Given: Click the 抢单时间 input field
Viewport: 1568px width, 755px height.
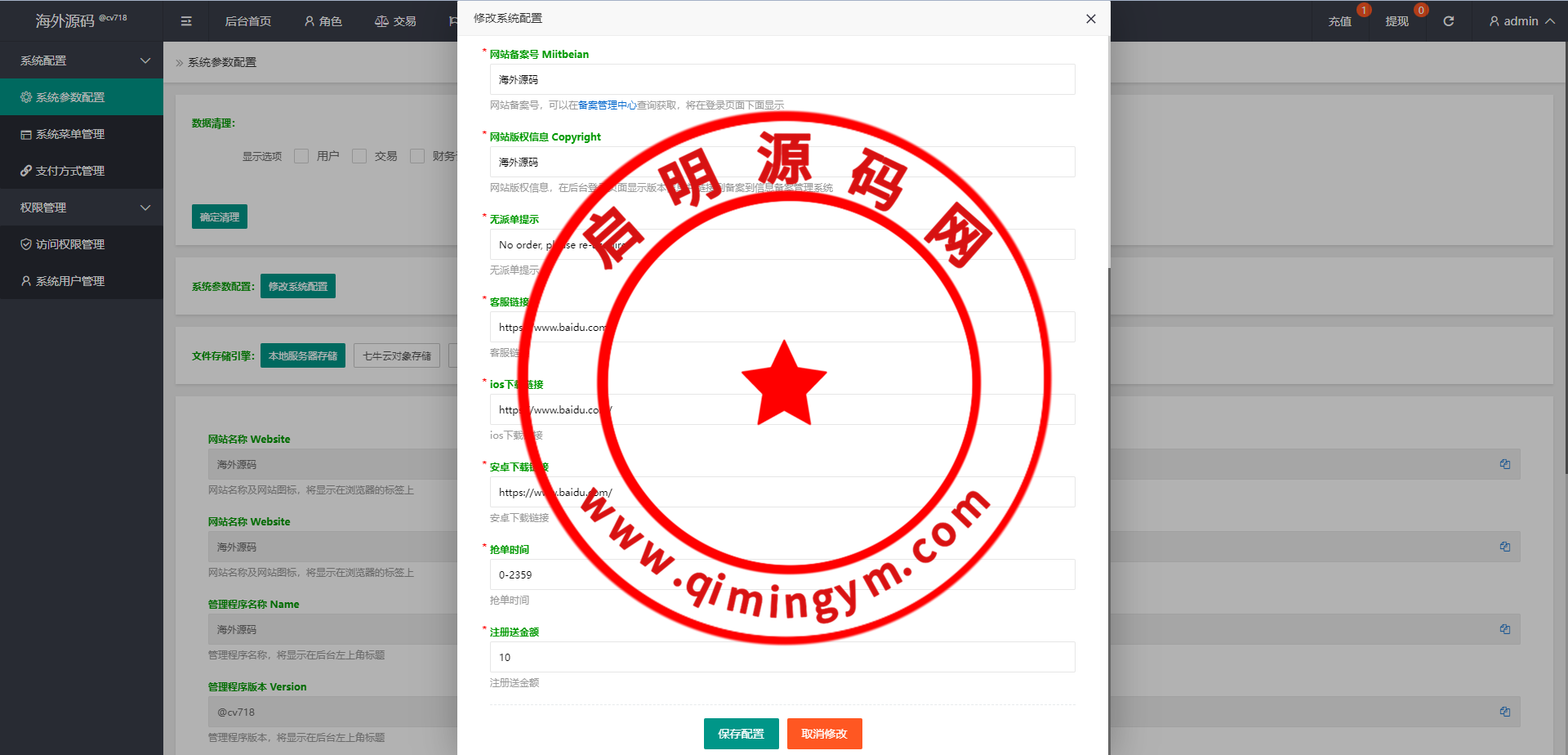Looking at the screenshot, I should click(x=782, y=574).
